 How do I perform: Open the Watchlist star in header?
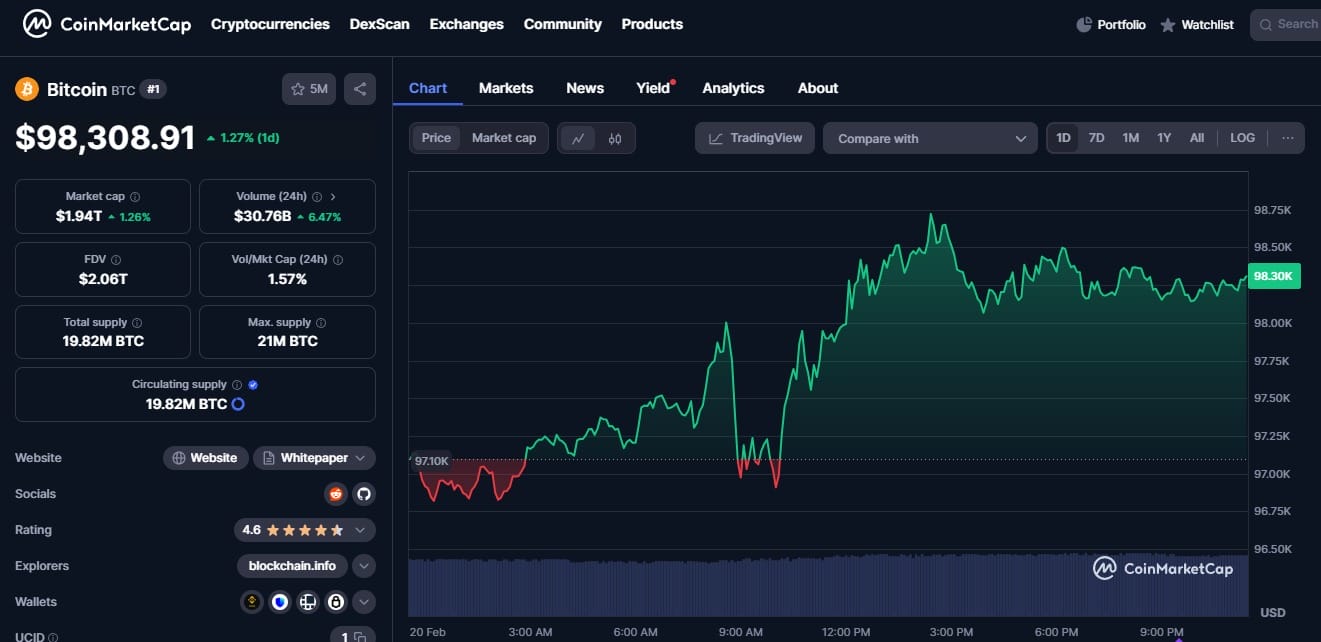1168,25
